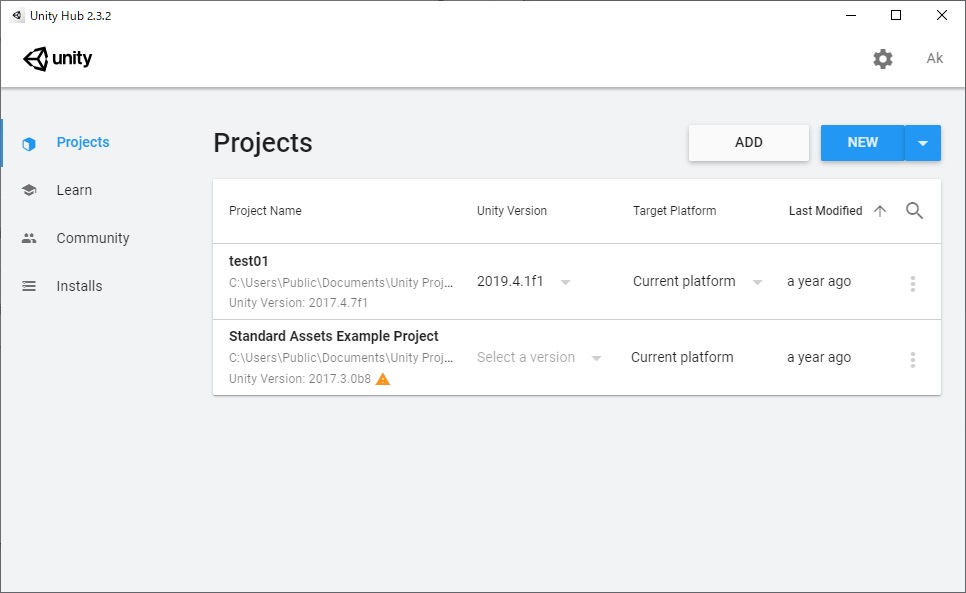This screenshot has width=966, height=593.
Task: Click Unity Version: 2017.3.0b8 text
Action: tap(300, 379)
